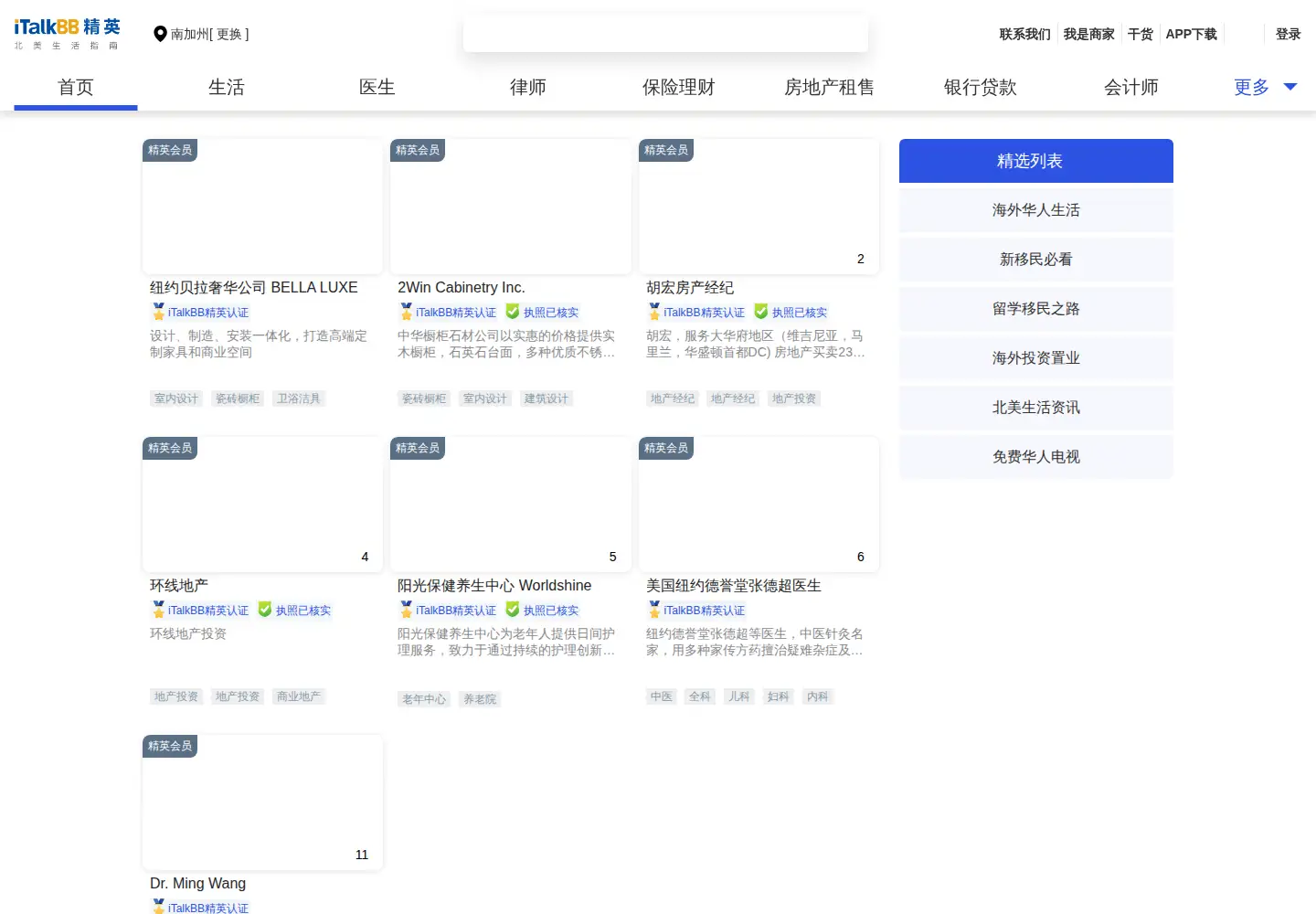Viewport: 1316px width, 914px height.
Task: Click the 儿科 tag under 张德超医生
Action: 739,696
